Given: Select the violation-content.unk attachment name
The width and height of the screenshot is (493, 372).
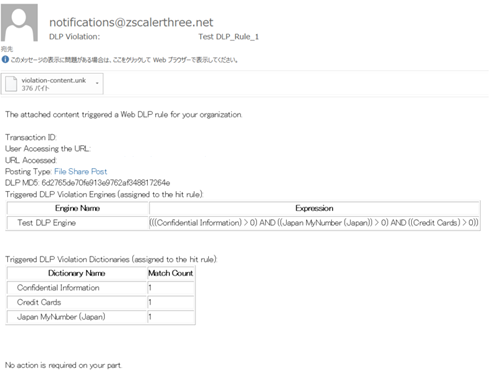Looking at the screenshot, I should [x=54, y=80].
